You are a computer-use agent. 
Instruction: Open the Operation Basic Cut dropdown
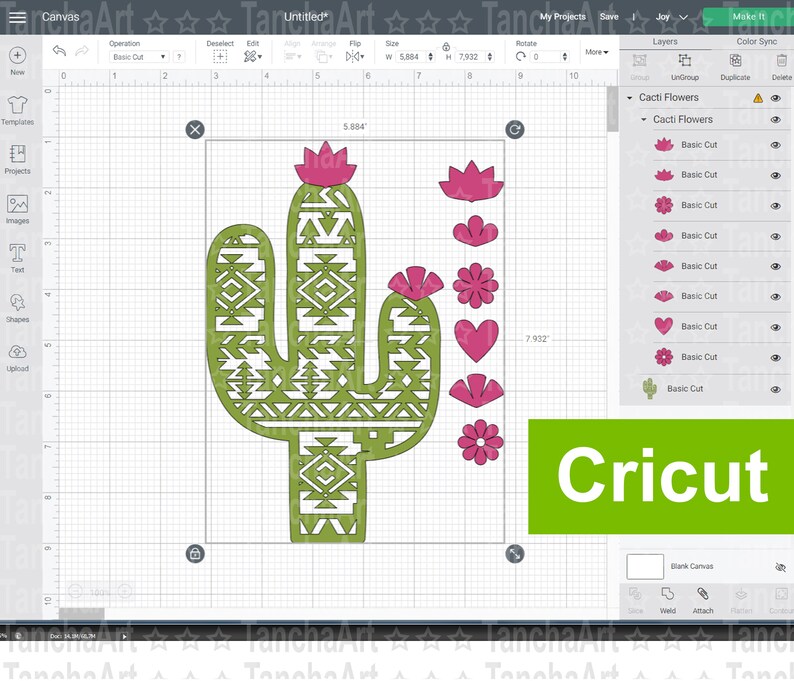[138, 57]
